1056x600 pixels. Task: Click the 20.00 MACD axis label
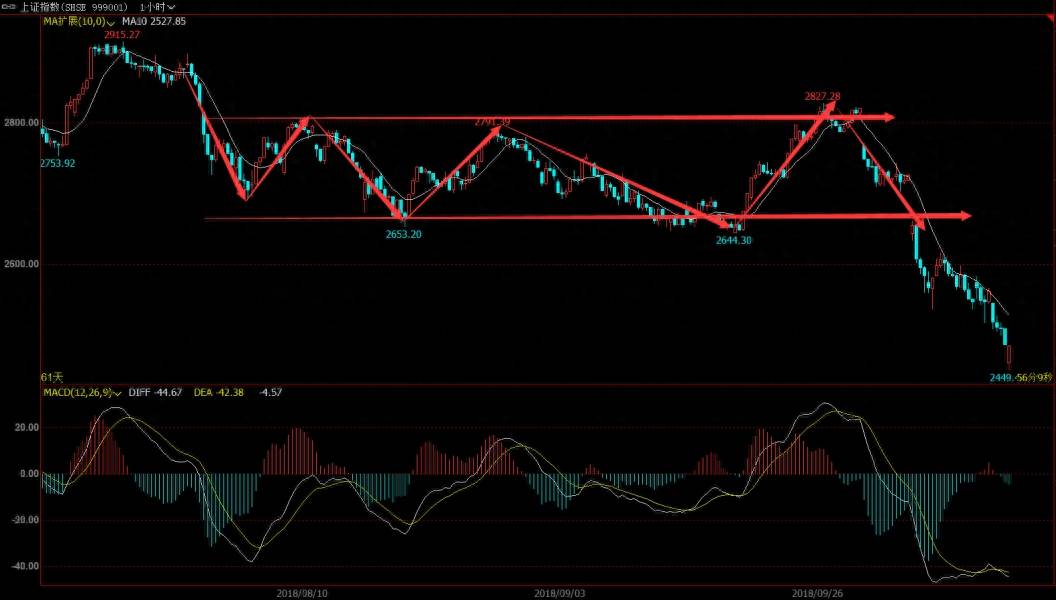[26, 428]
